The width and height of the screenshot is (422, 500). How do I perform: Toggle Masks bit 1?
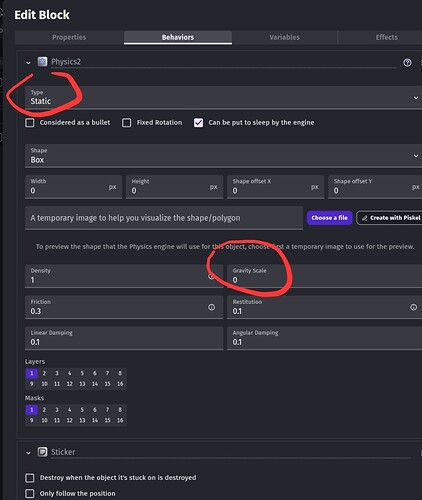32,410
